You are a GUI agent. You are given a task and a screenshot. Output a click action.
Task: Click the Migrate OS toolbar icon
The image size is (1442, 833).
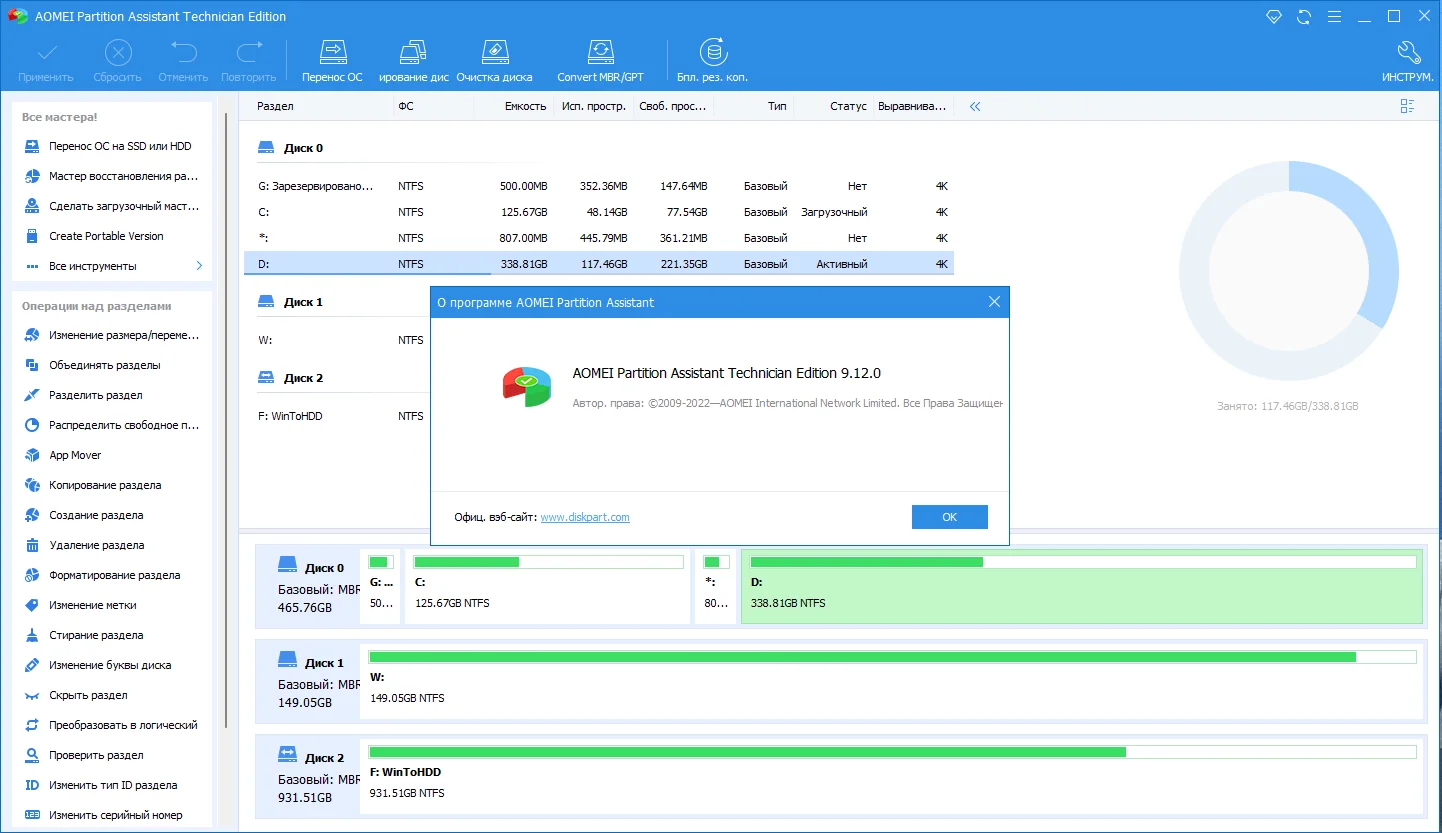(x=332, y=52)
